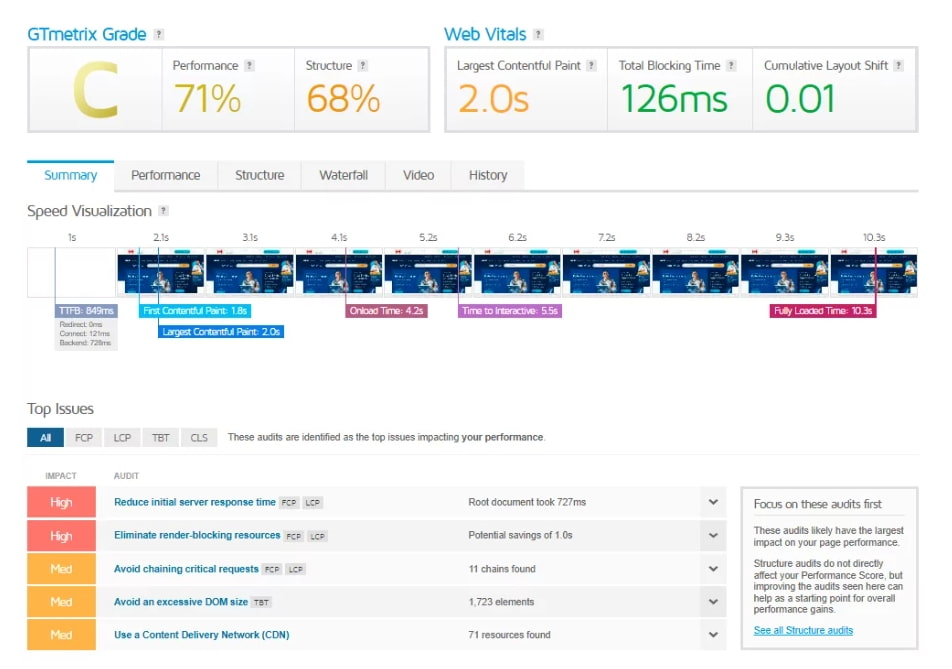Open the History tab
Screen dimensions: 952x669
[x=488, y=175]
